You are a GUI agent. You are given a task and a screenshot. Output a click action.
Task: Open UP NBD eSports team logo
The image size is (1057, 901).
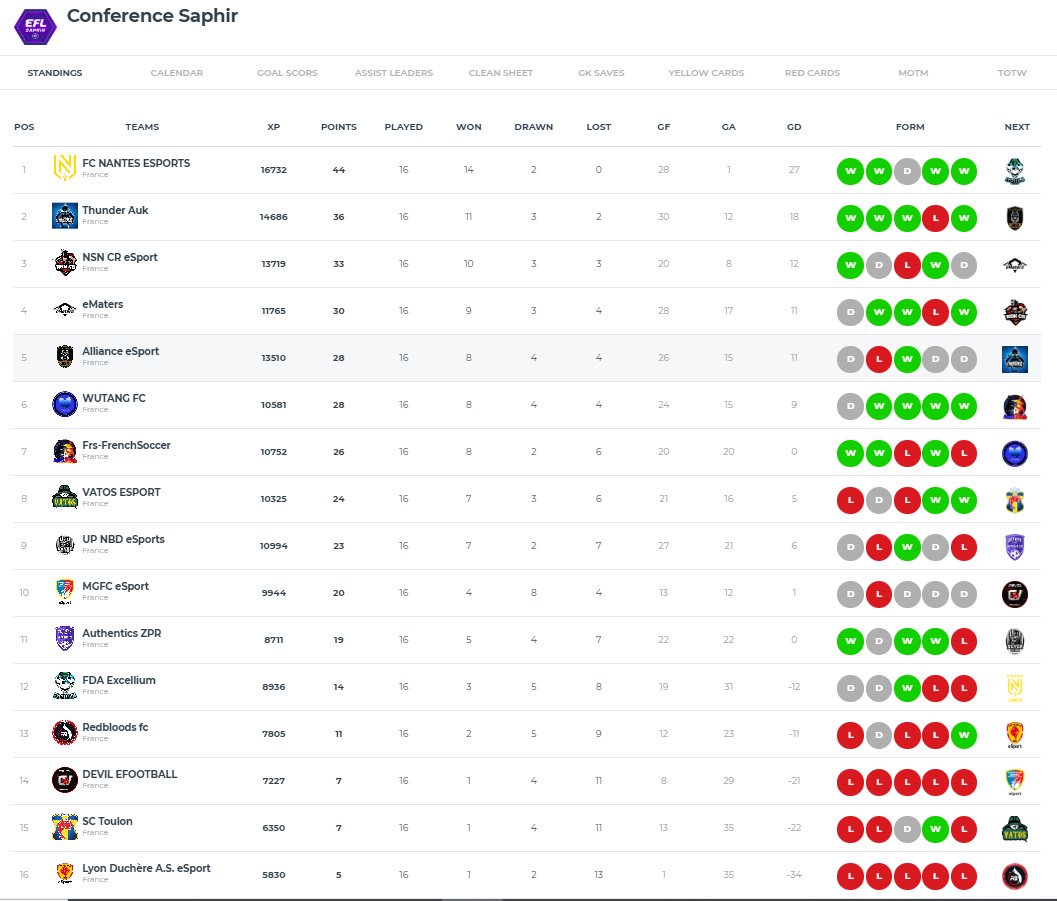(x=65, y=545)
